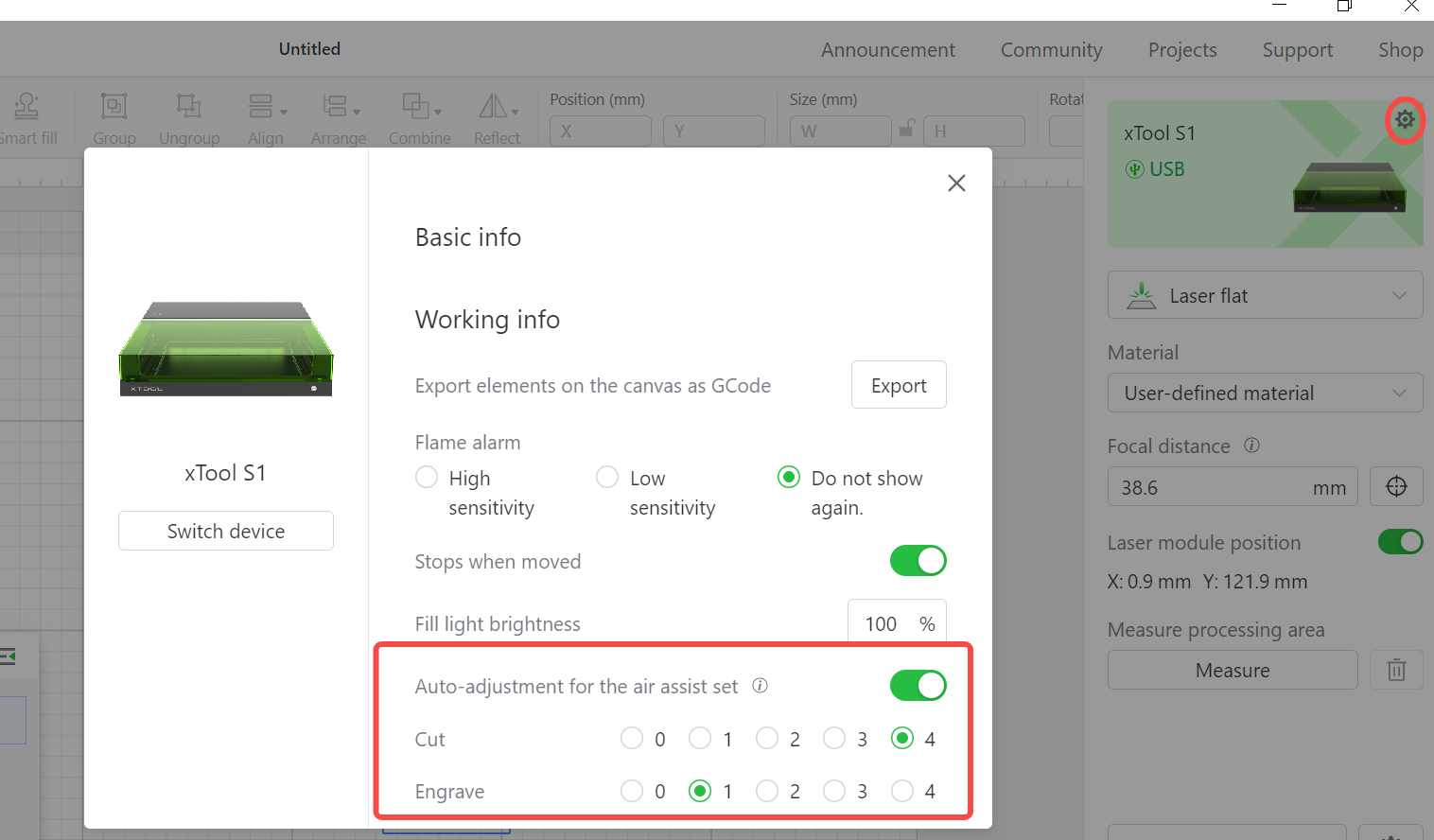The image size is (1434, 840).
Task: Toggle the Stops when moved switch
Action: point(918,560)
